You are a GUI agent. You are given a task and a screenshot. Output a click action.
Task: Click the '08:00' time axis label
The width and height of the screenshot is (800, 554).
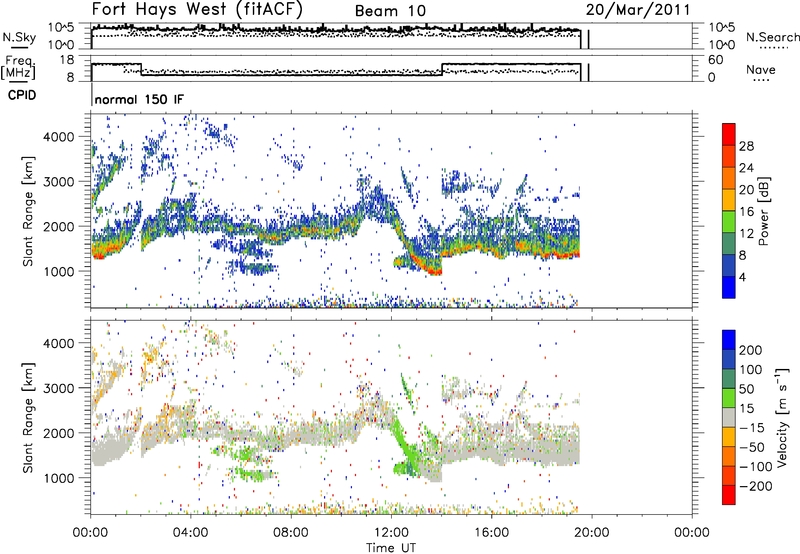(291, 533)
